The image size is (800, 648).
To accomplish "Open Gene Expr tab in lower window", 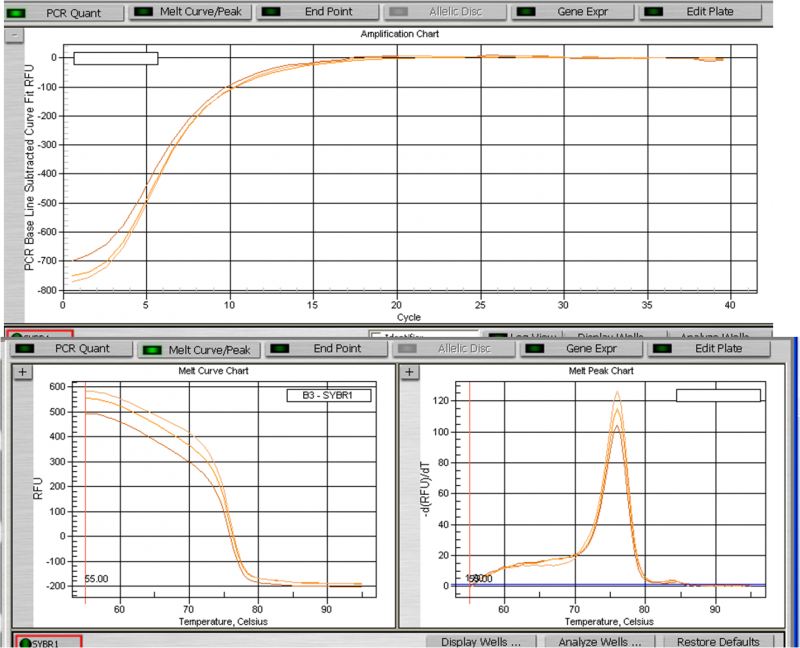I will (x=582, y=348).
